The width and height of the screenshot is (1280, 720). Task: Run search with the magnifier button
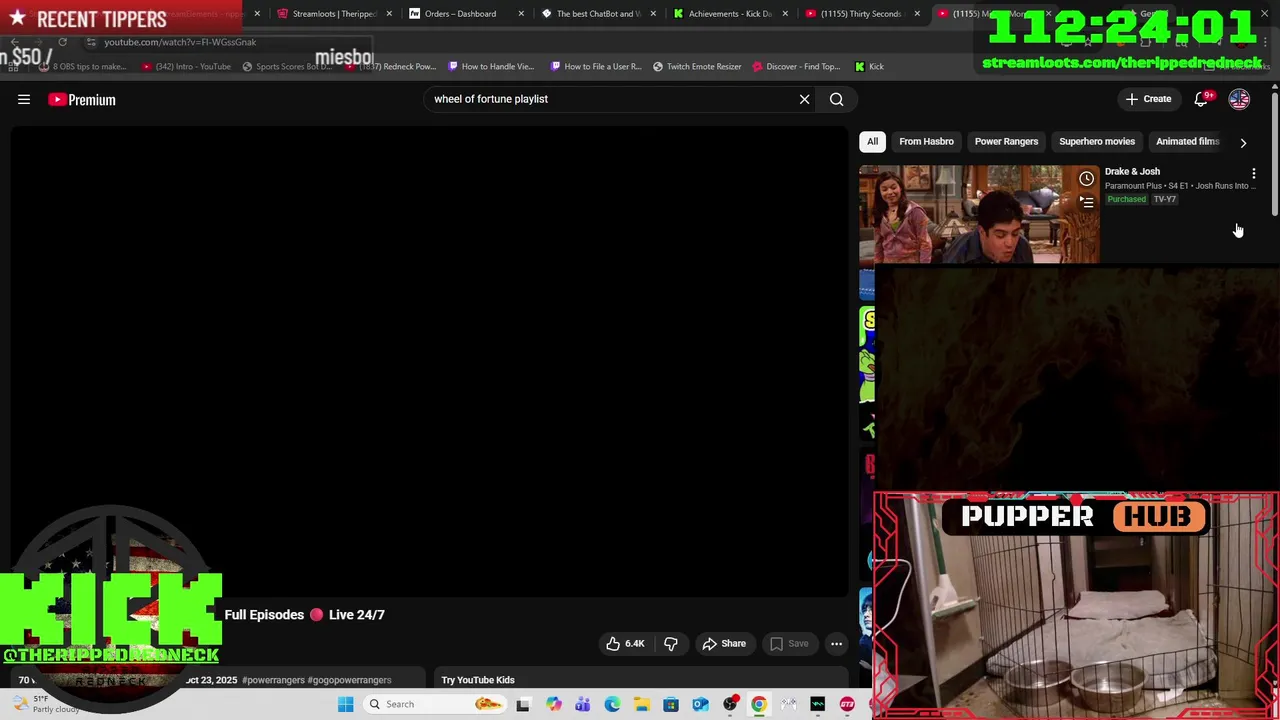[837, 99]
